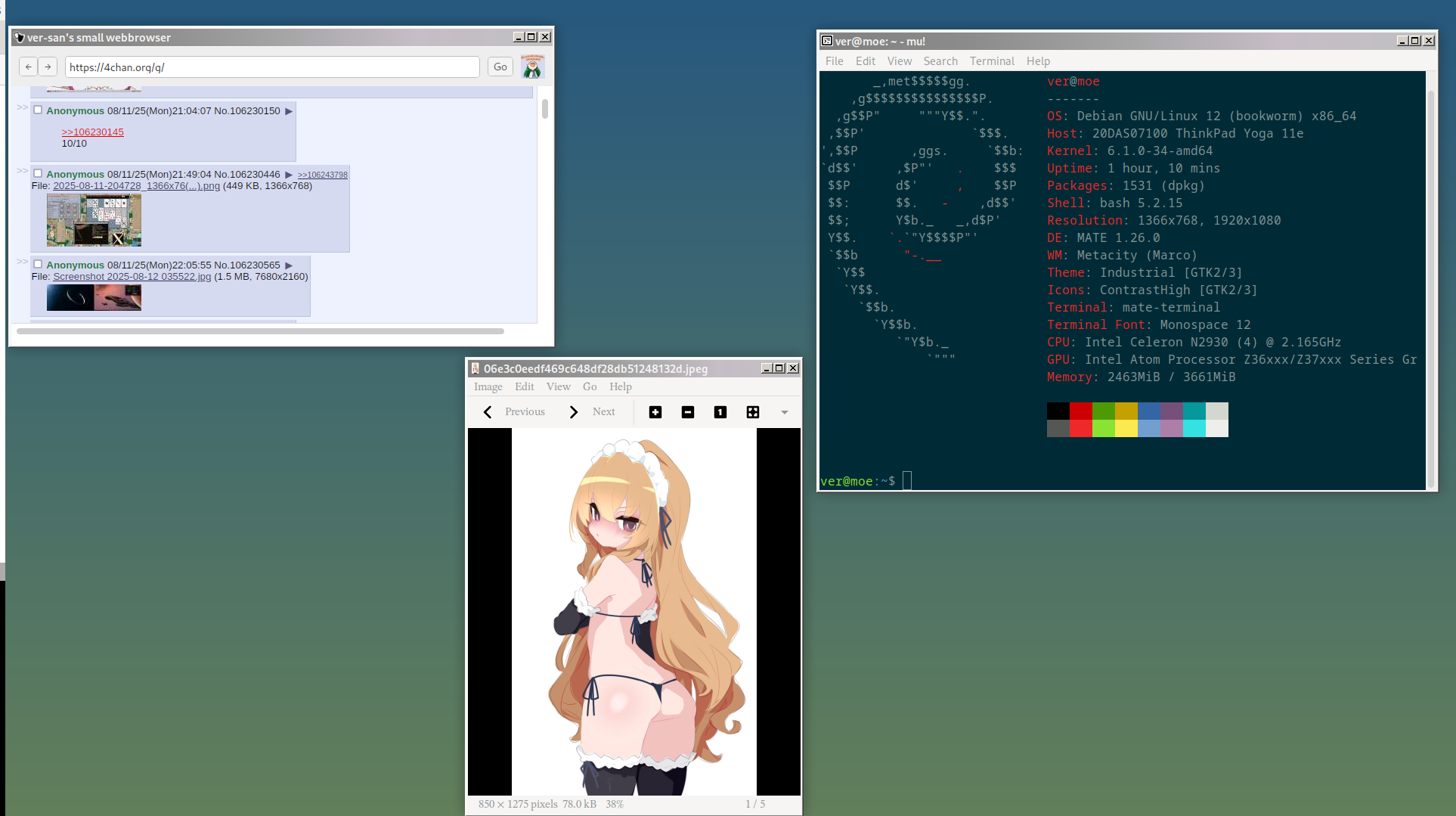Follow the >>106230145 quote link
This screenshot has width=1456, height=816.
[92, 132]
